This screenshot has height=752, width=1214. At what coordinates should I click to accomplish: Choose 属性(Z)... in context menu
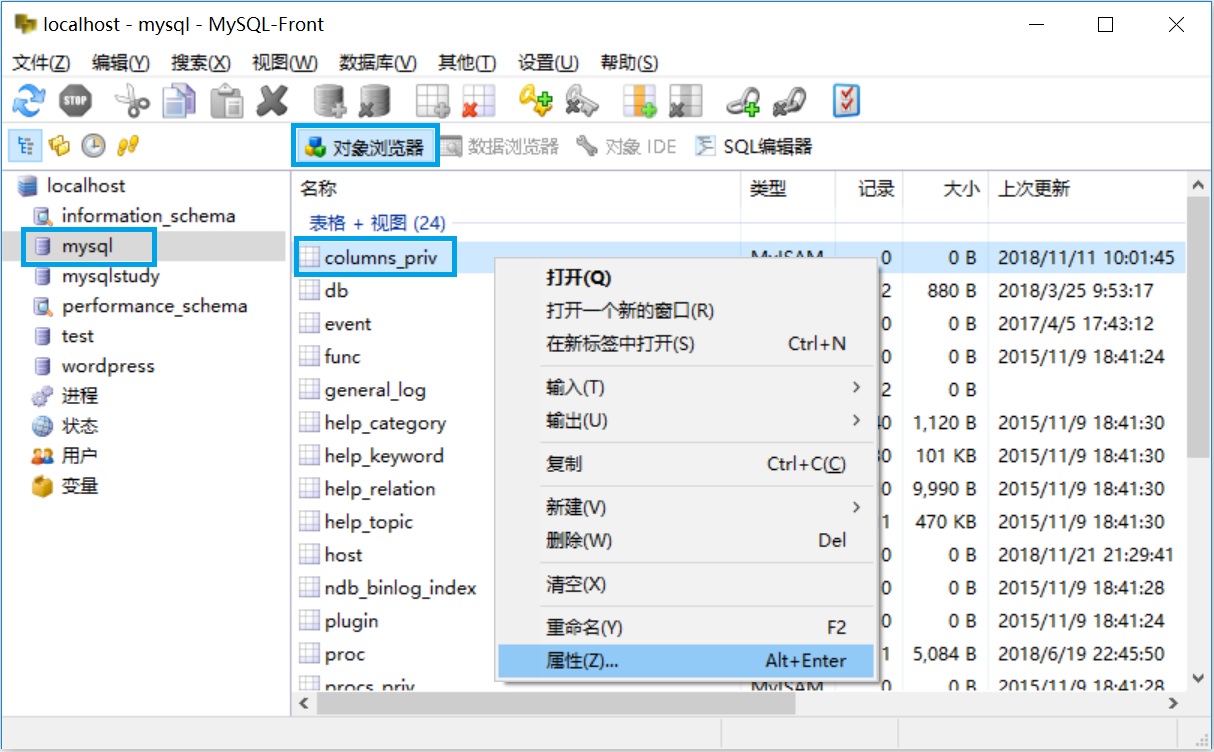685,660
